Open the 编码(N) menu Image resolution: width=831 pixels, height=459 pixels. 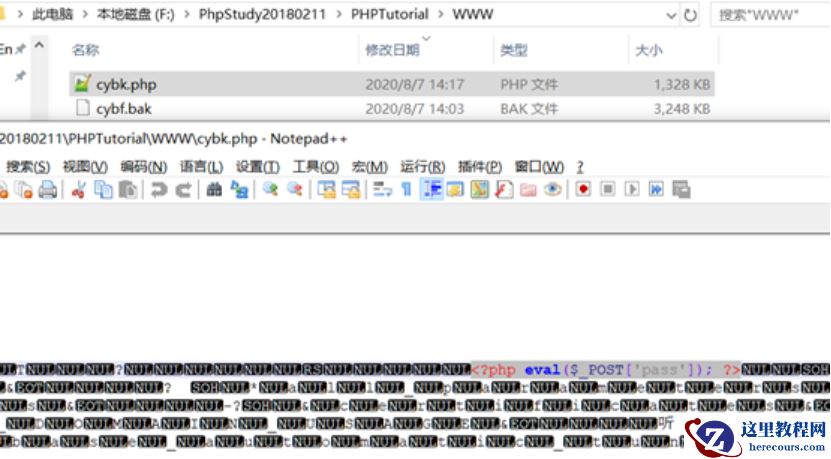[144, 167]
